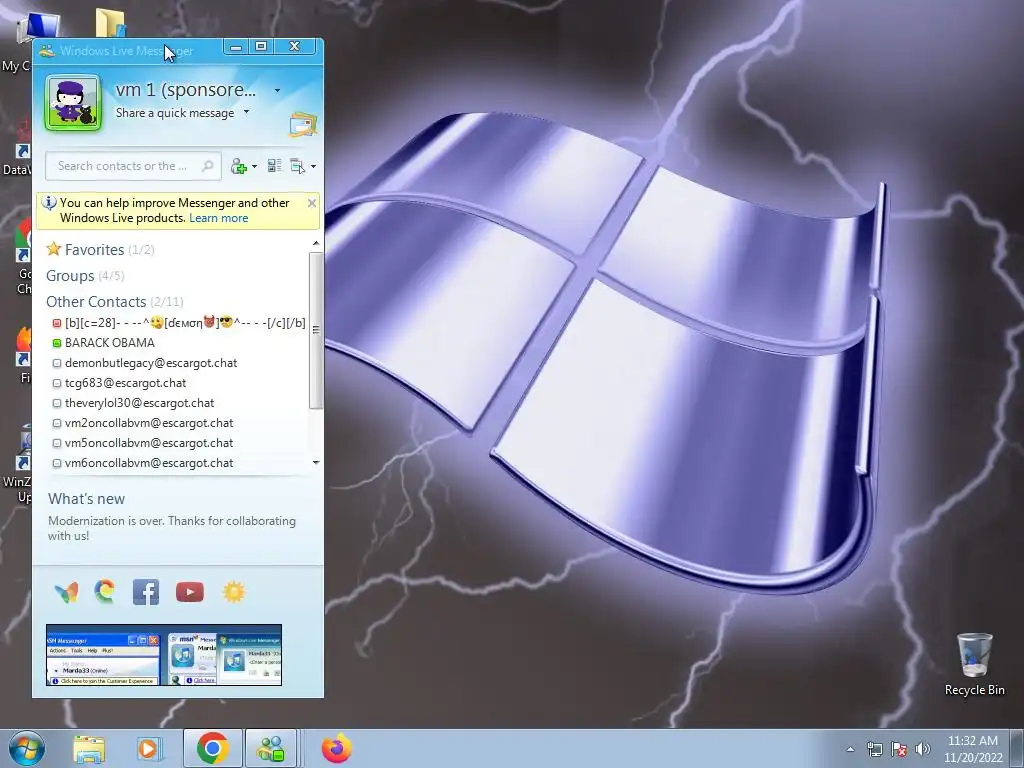Select the Recycle Bin desktop icon
The height and width of the screenshot is (768, 1024).
click(974, 665)
